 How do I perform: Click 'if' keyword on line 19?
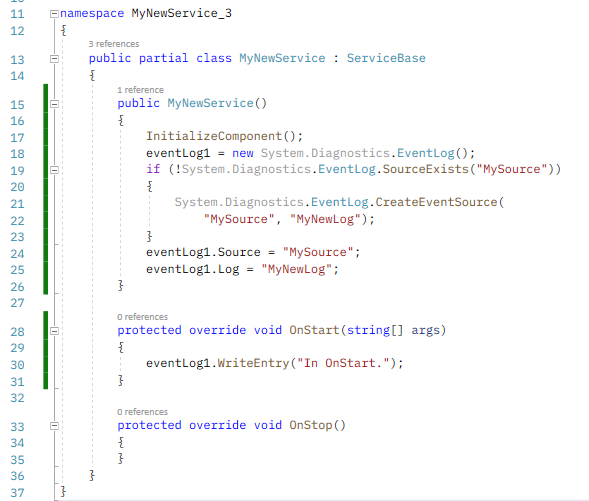(153, 169)
